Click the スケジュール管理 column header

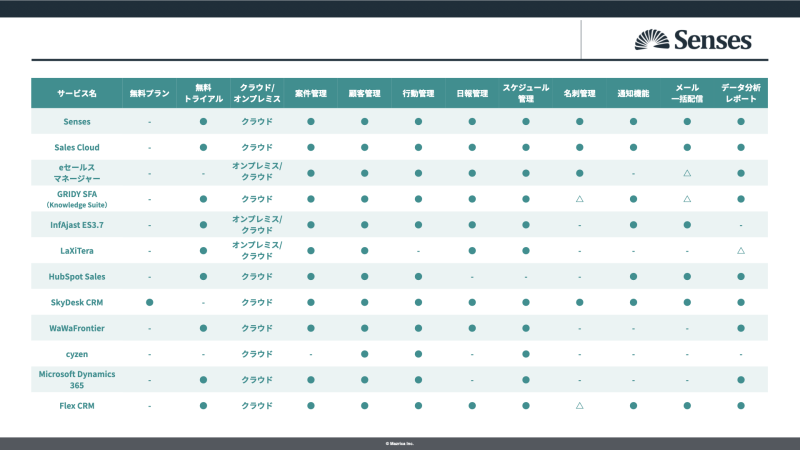[x=526, y=93]
